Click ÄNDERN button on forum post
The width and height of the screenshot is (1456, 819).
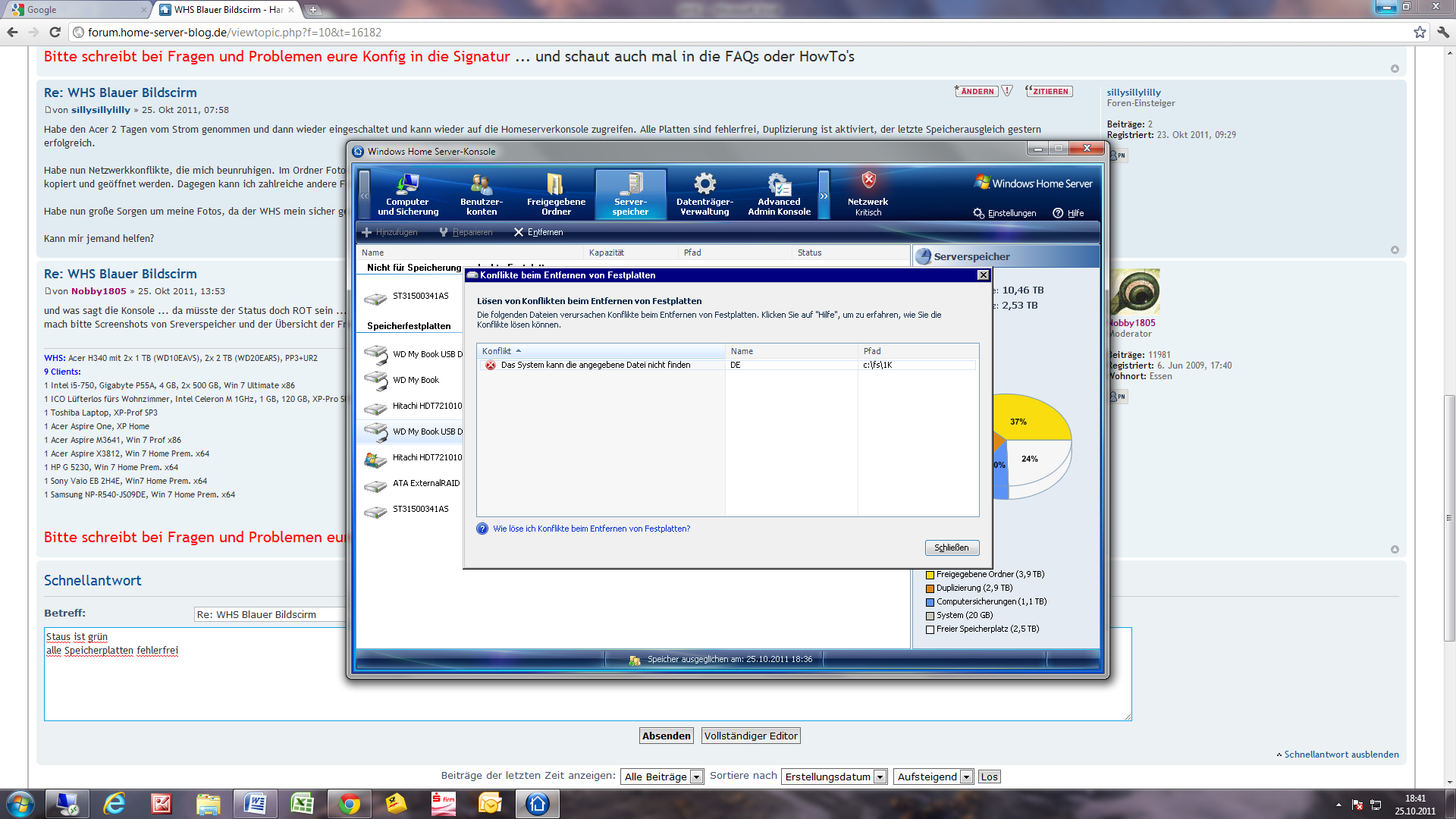click(x=977, y=91)
